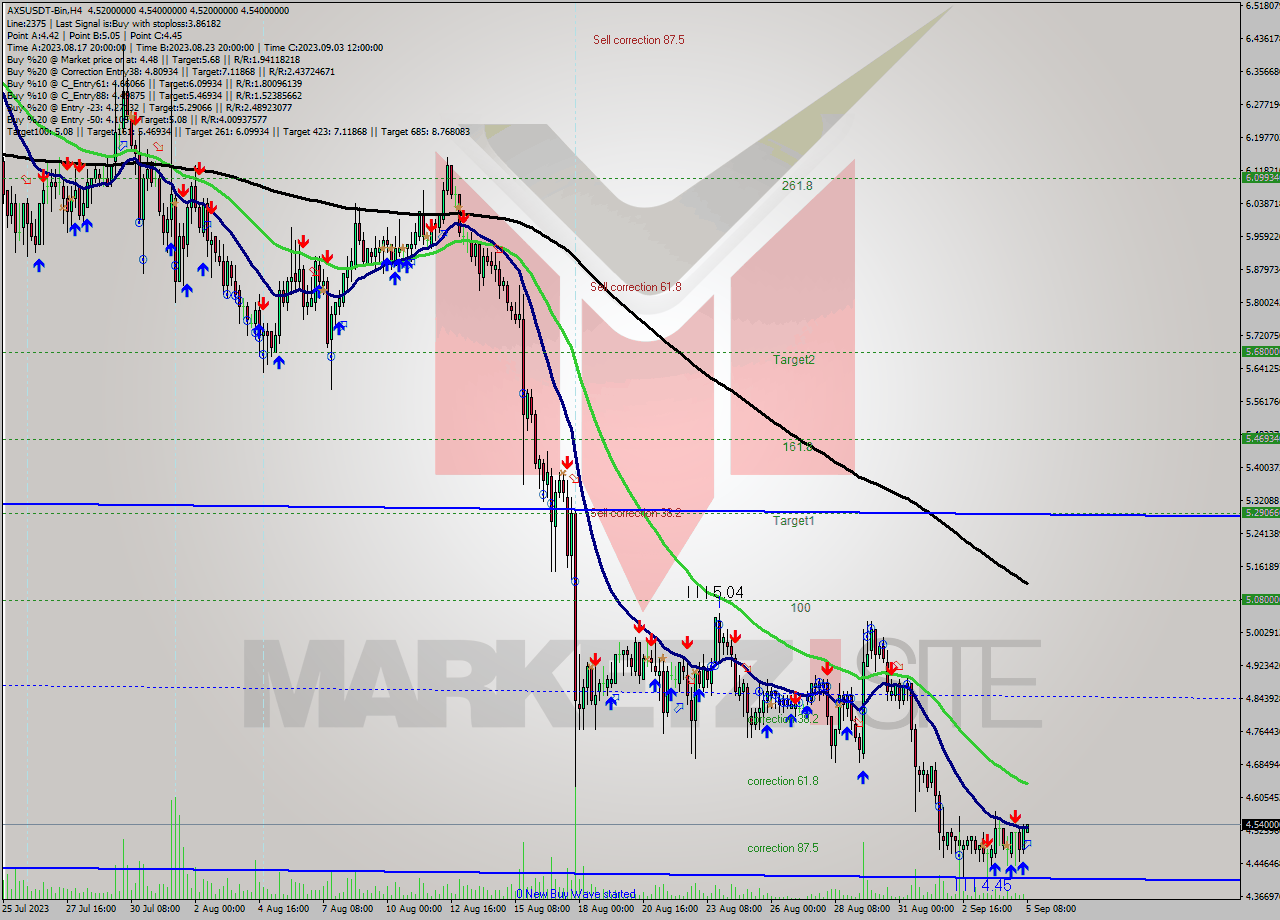Screen dimensions: 1280x920
Task: Click the 'Sell correction 87.5' label
Action: (x=639, y=40)
